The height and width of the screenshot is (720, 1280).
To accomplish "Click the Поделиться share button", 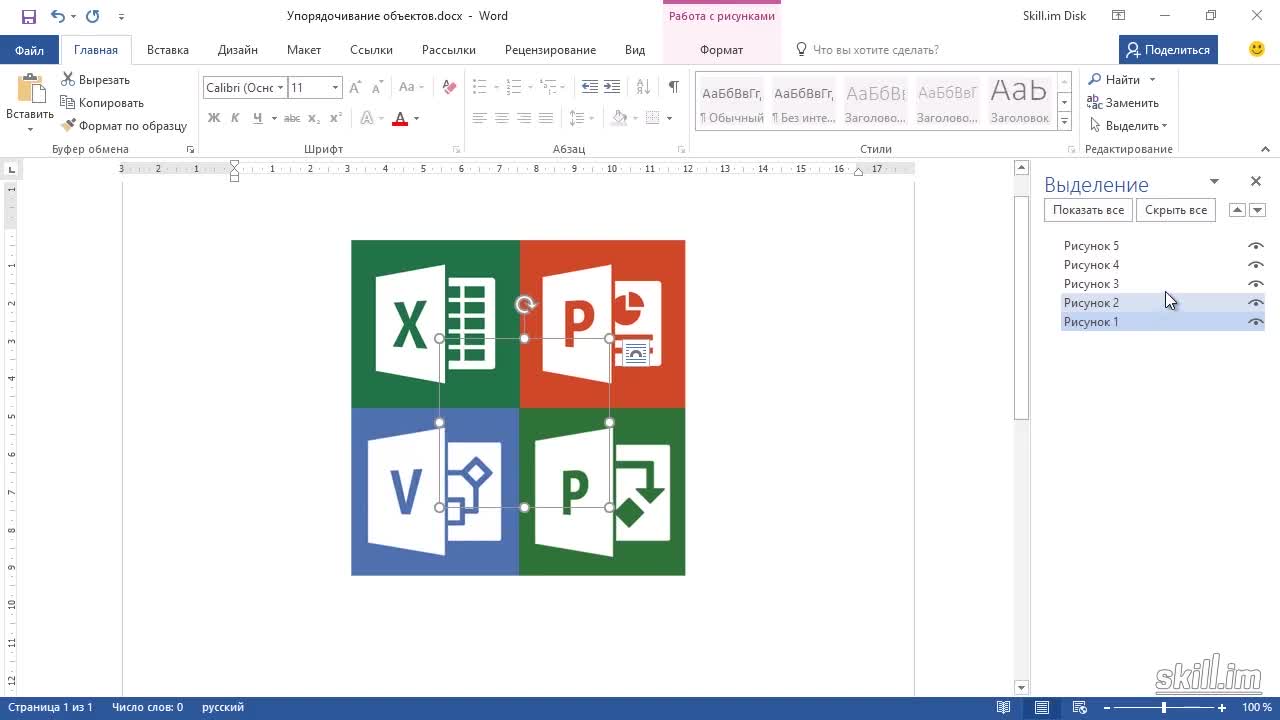I will tap(1168, 50).
